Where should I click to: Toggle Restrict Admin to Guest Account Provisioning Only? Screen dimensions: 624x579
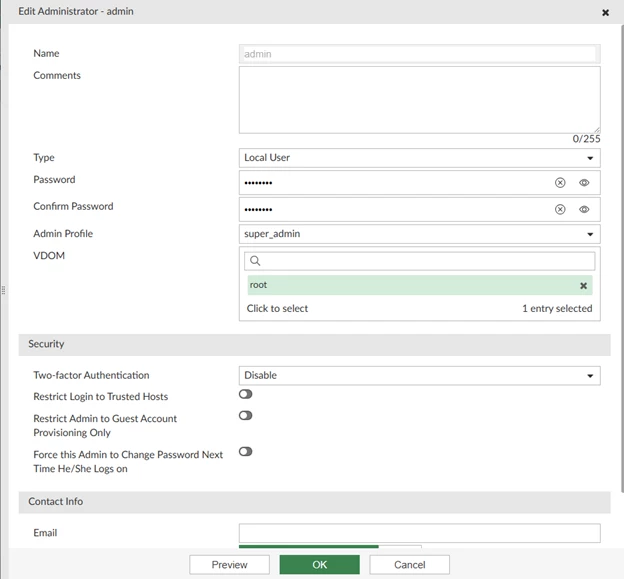click(246, 415)
